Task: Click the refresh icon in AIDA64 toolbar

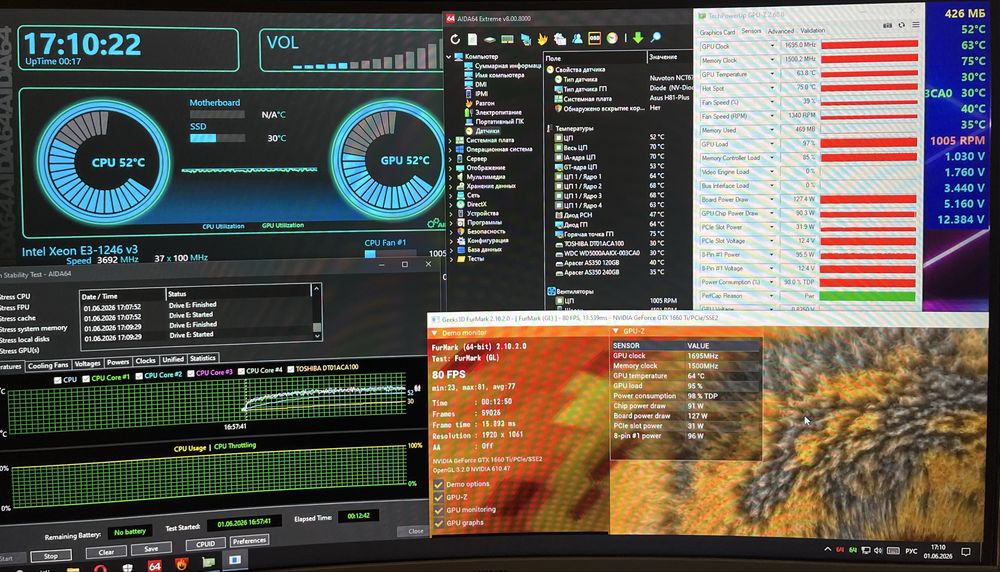Action: (455, 39)
